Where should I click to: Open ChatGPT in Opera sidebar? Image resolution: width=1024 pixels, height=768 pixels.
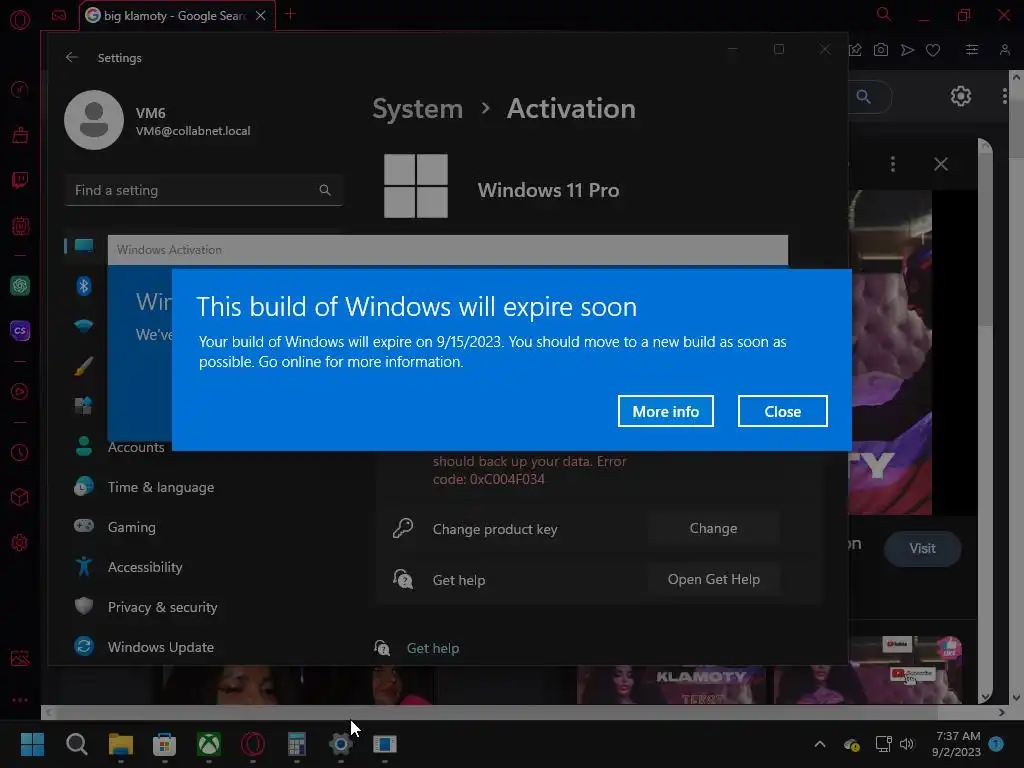click(20, 286)
